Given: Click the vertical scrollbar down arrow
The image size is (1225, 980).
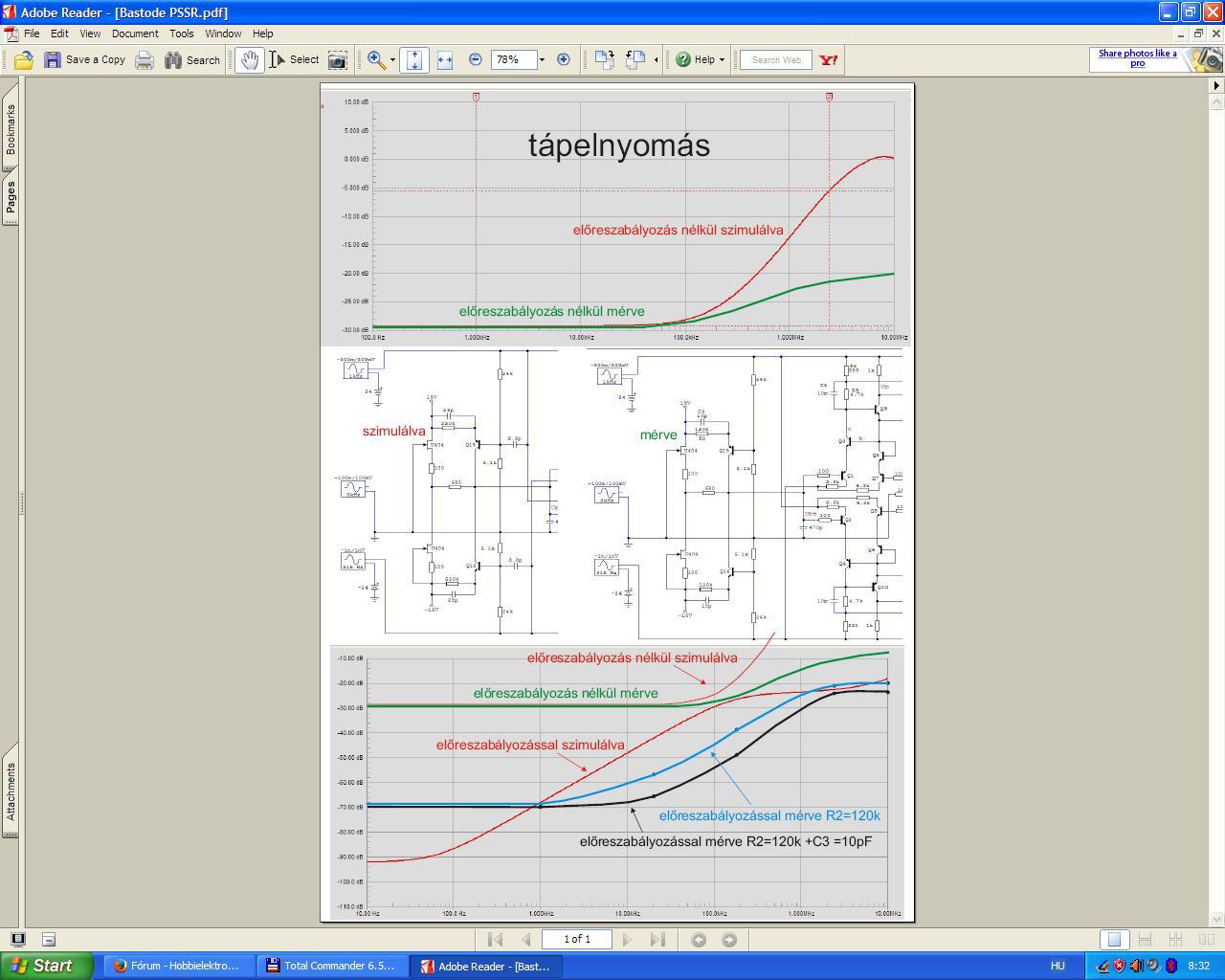Looking at the screenshot, I should point(1216,920).
